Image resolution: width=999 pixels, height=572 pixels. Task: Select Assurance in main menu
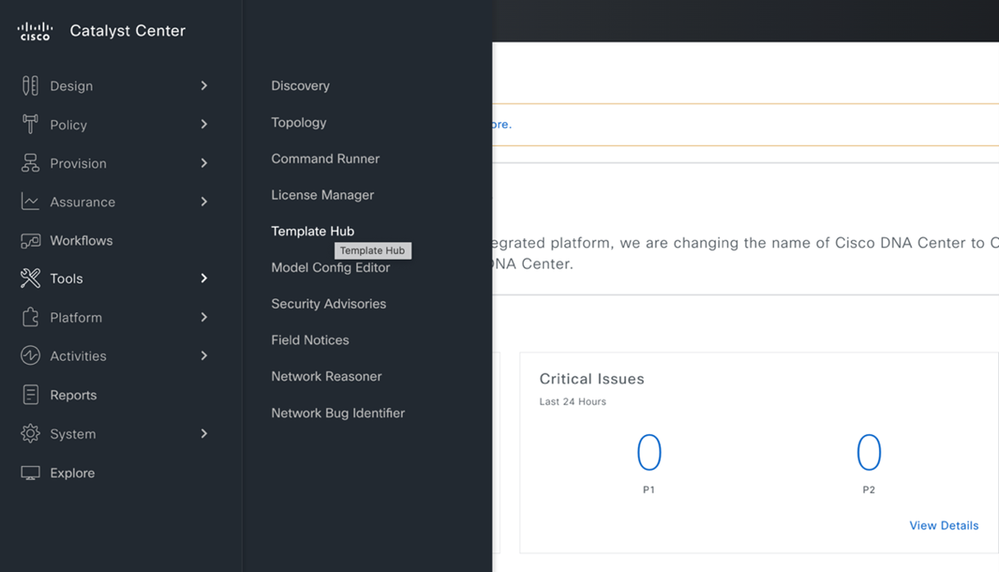(82, 202)
